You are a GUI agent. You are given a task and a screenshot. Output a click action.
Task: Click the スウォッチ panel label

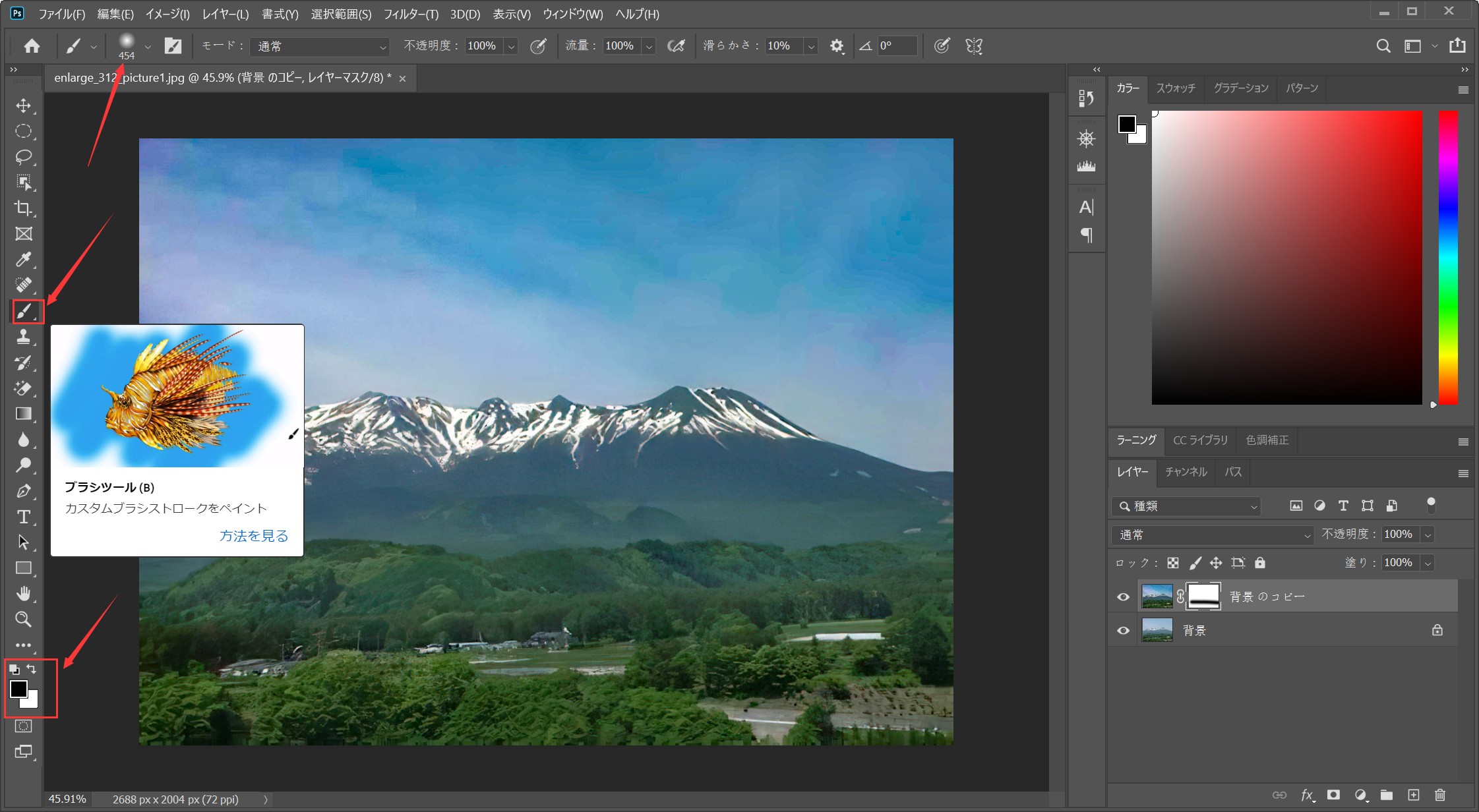click(1176, 88)
